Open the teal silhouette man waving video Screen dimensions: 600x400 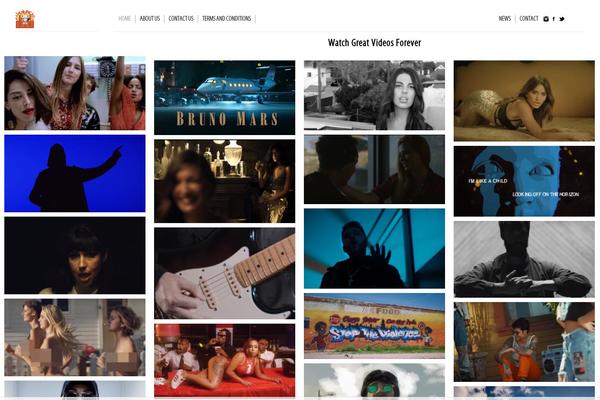coord(374,248)
